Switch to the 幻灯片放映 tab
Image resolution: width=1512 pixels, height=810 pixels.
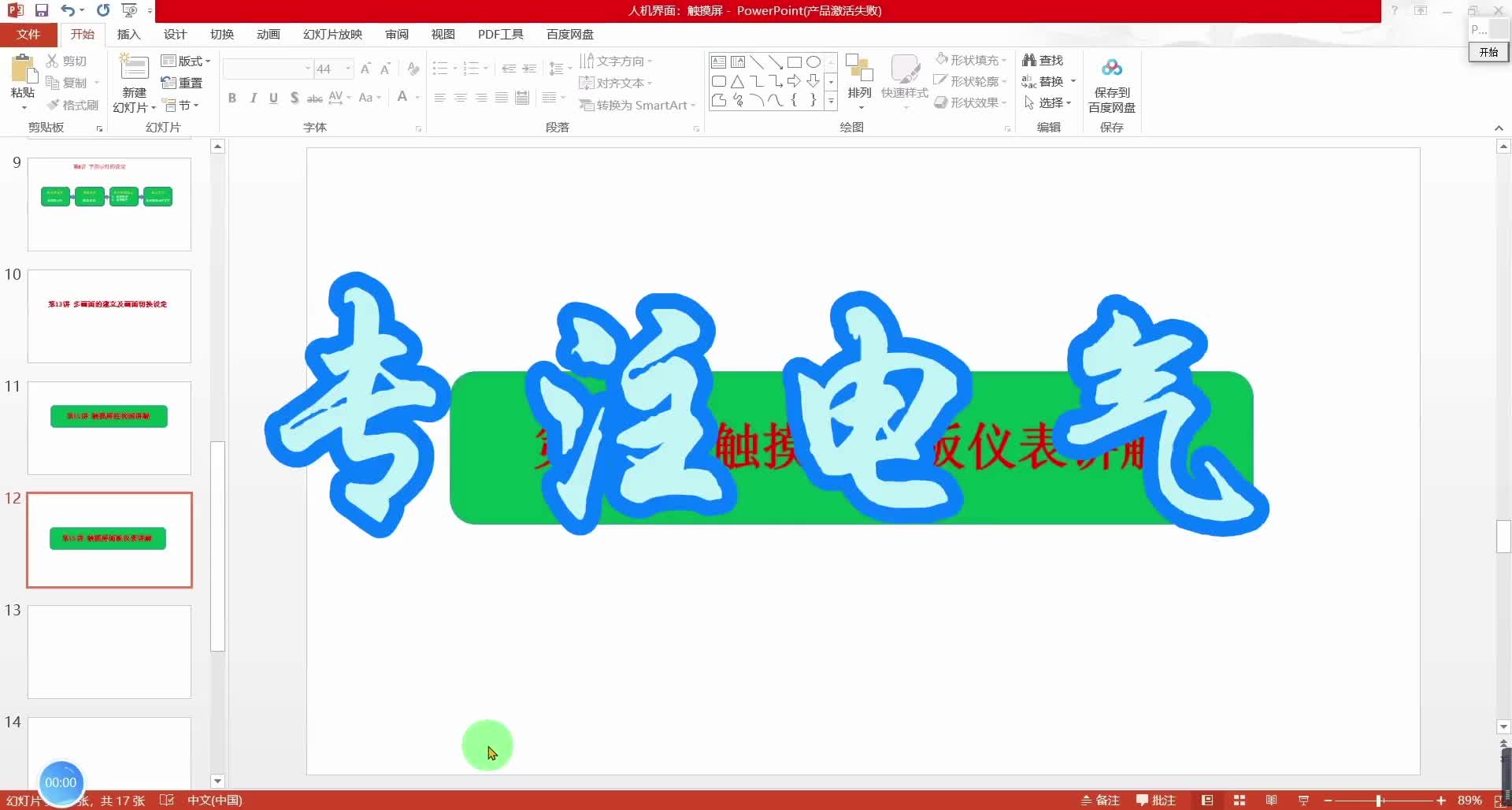332,35
